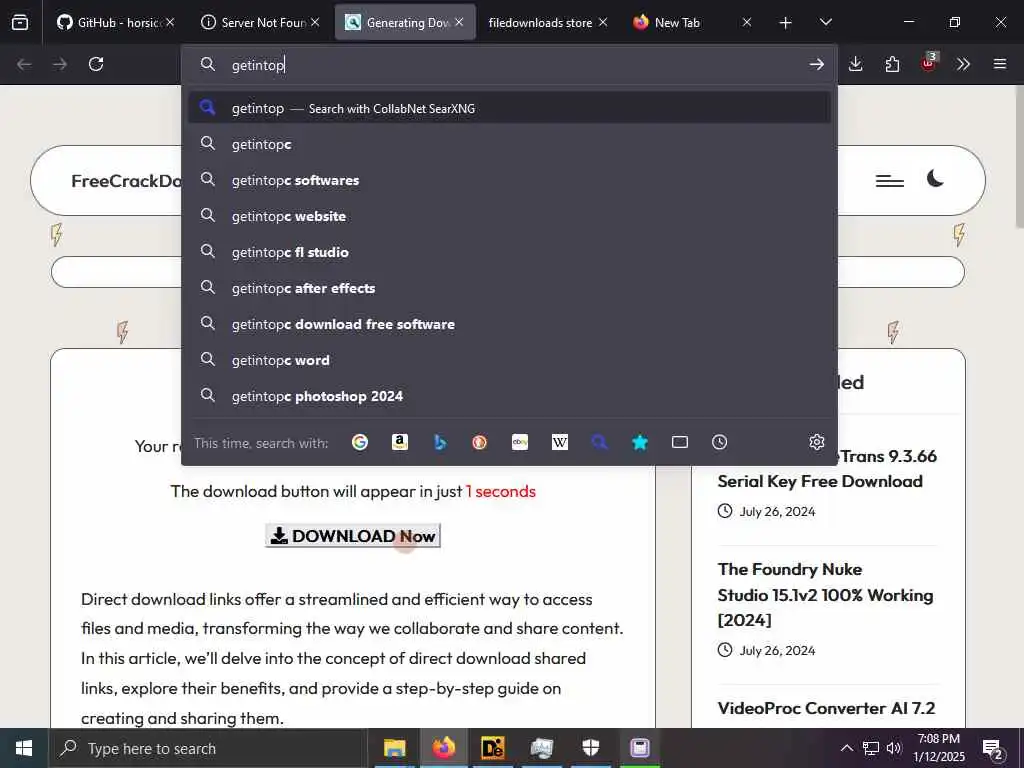
Task: Switch to Server Not Found tab
Action: coord(258,22)
